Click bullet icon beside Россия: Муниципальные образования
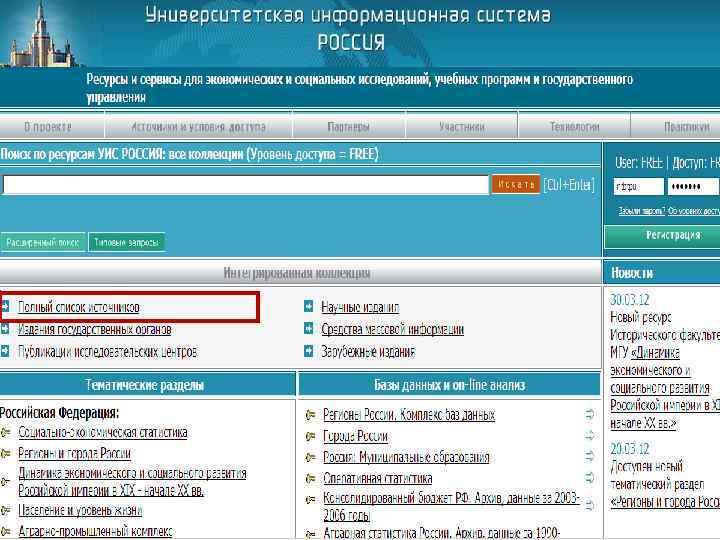Image resolution: width=720 pixels, height=540 pixels. pos(310,457)
